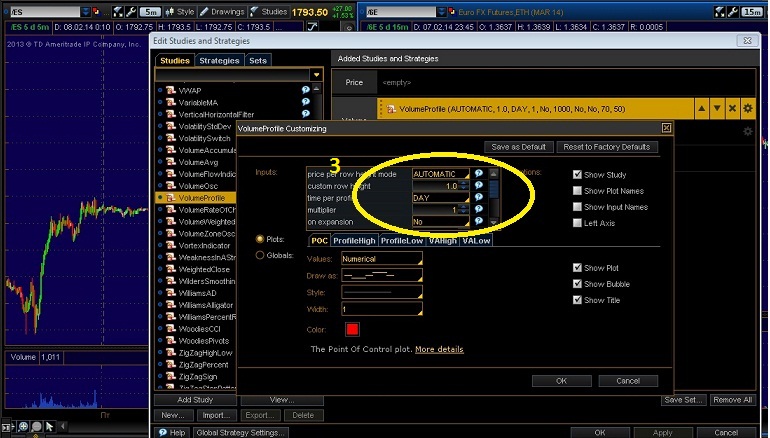Select the VAHigh plot tab
Screen dimensions: 770x438
click(442, 241)
